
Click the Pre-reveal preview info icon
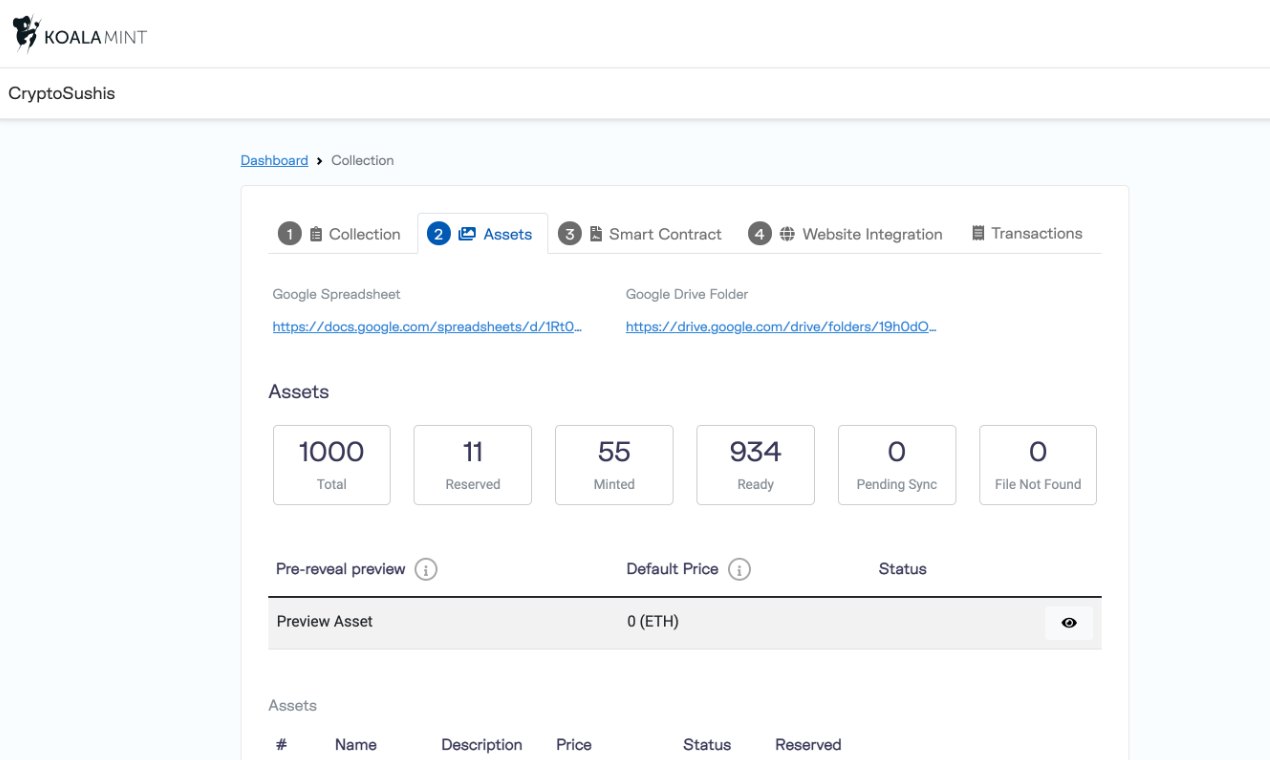pyautogui.click(x=426, y=570)
